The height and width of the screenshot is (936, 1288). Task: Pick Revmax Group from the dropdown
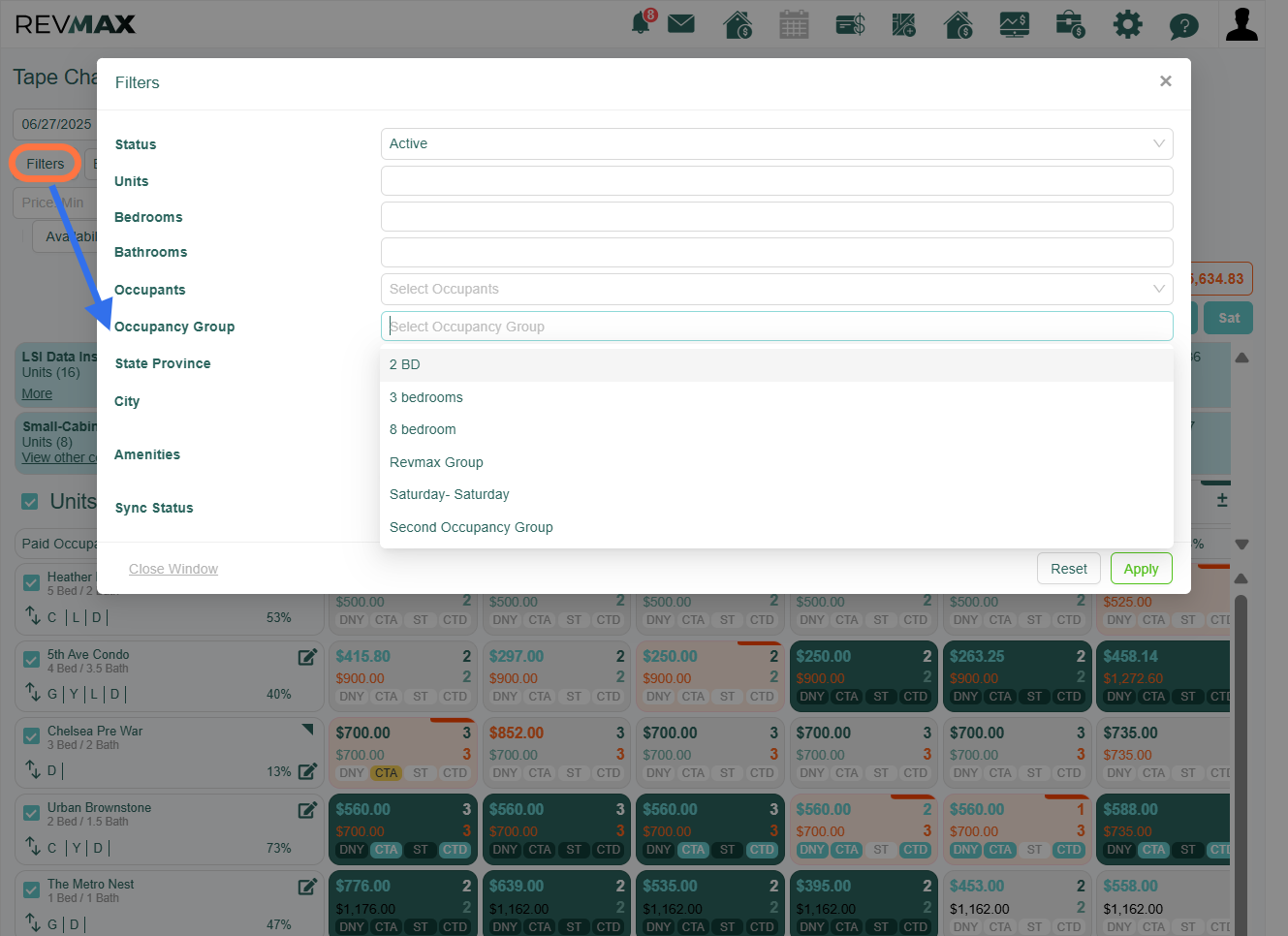pos(777,462)
